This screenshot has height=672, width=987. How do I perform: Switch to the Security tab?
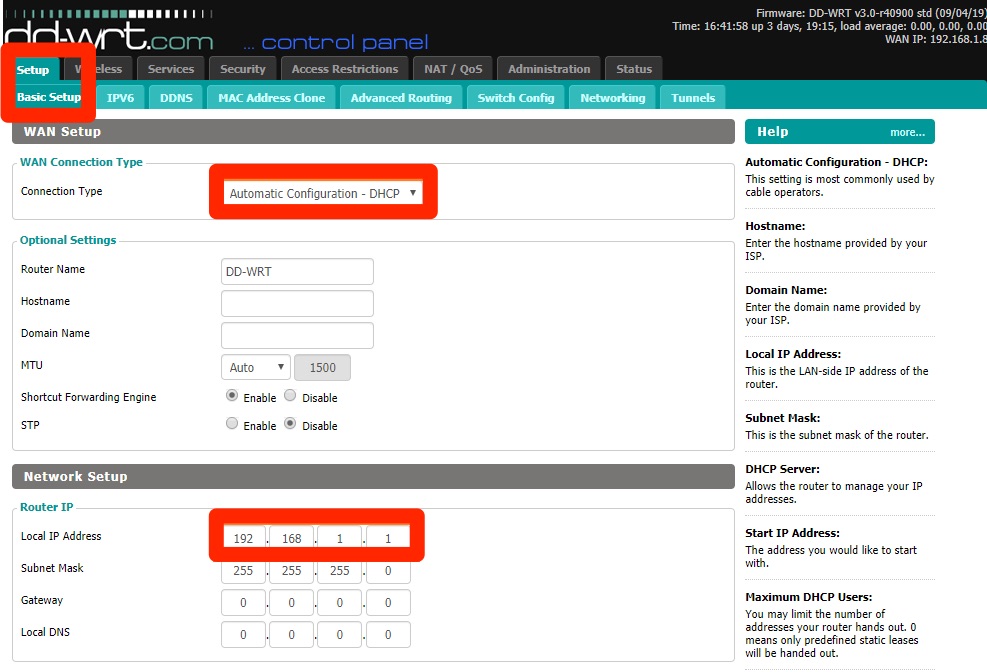click(x=242, y=69)
